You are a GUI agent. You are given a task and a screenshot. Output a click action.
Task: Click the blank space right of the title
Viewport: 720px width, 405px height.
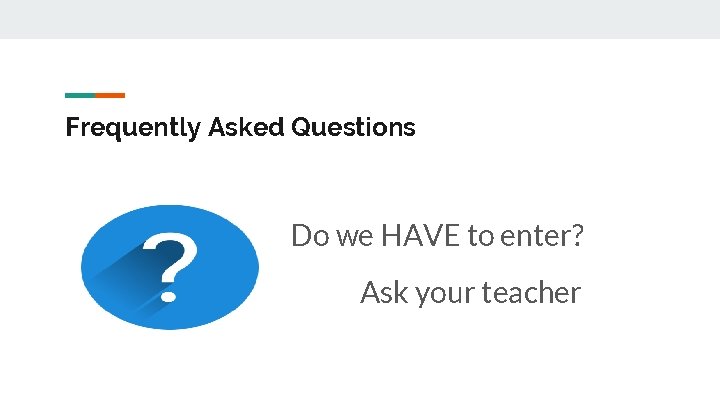click(x=560, y=128)
